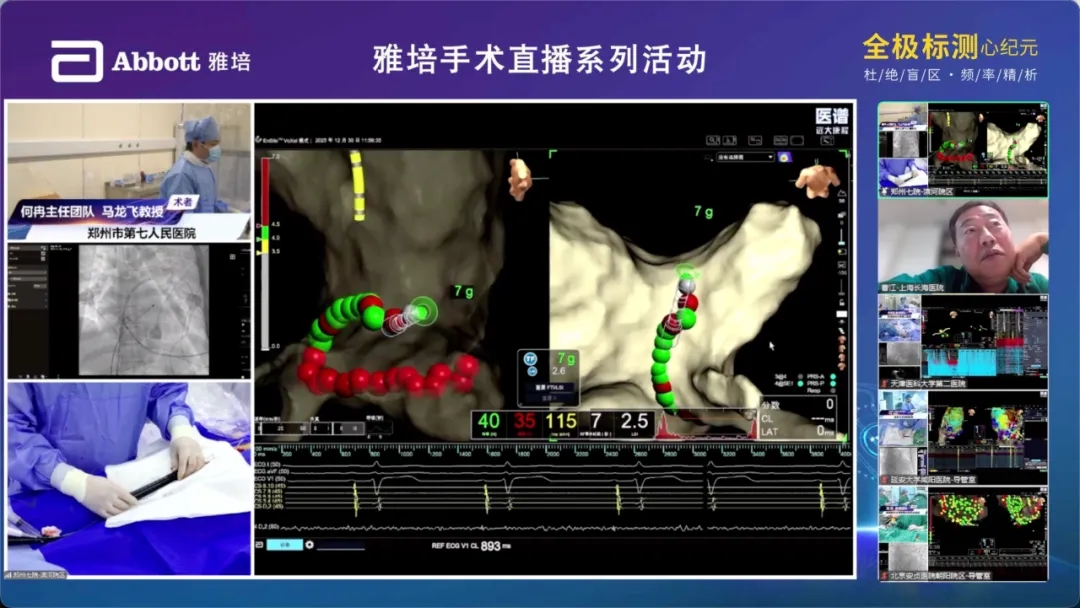This screenshot has height=608, width=1080.
Task: Click the zoom magnifier icon in top toolbar
Action: coord(712,141)
